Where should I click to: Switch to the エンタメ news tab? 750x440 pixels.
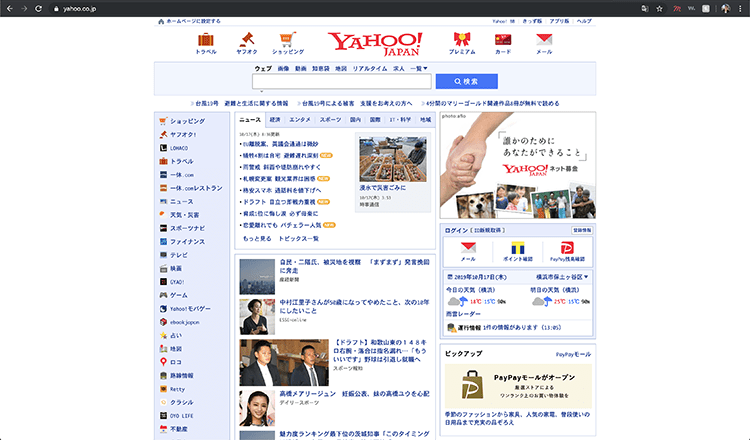pos(300,119)
